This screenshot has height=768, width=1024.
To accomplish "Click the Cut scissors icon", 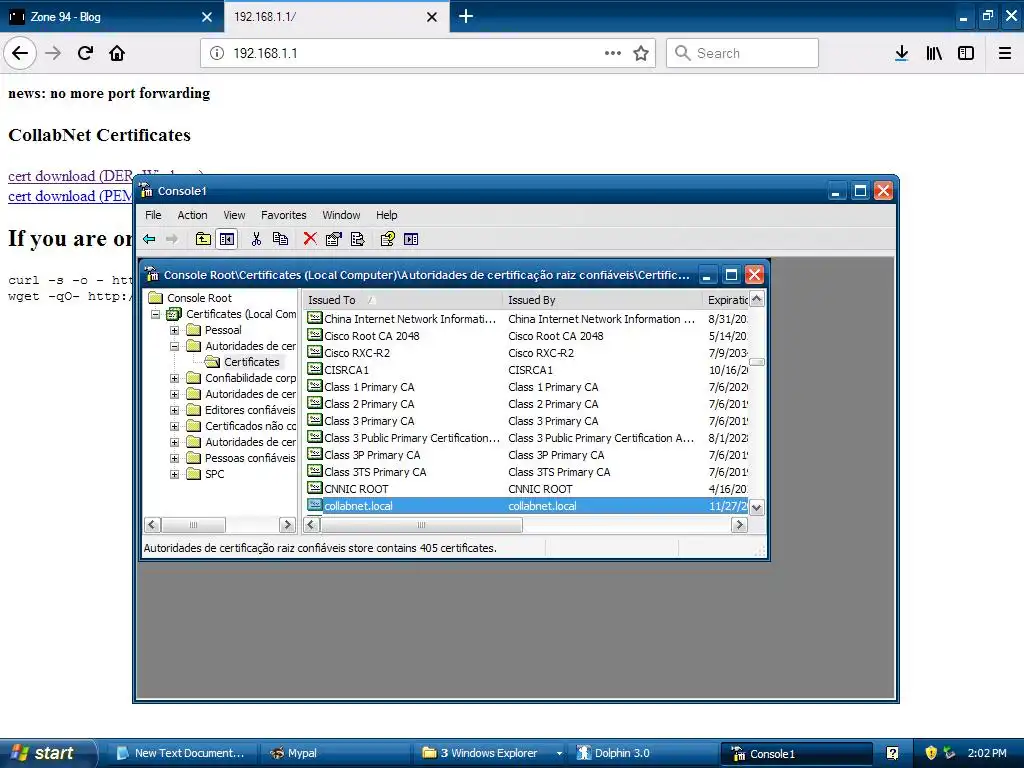I will [256, 239].
